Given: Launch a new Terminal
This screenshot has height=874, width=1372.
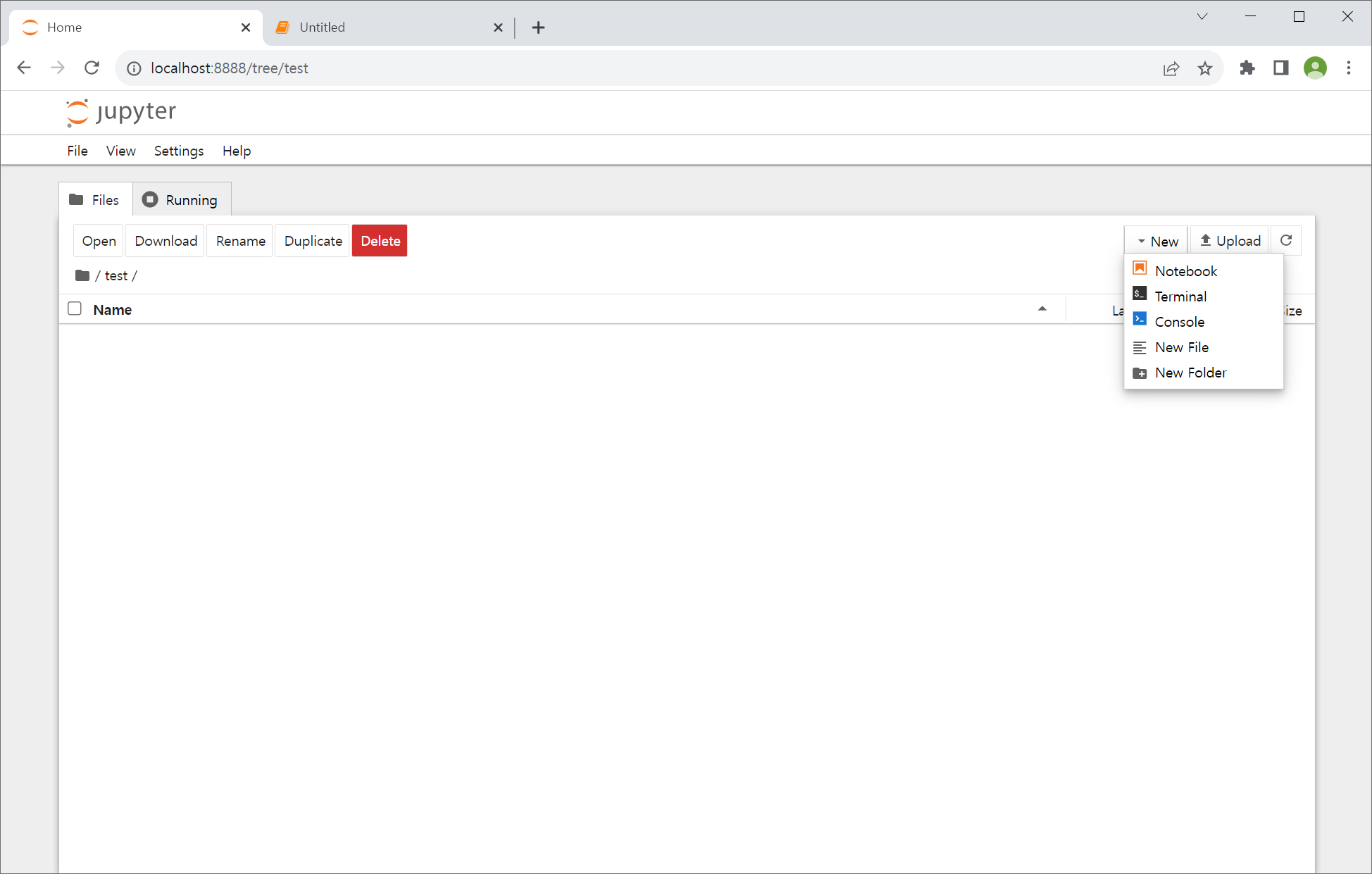Looking at the screenshot, I should point(1180,296).
